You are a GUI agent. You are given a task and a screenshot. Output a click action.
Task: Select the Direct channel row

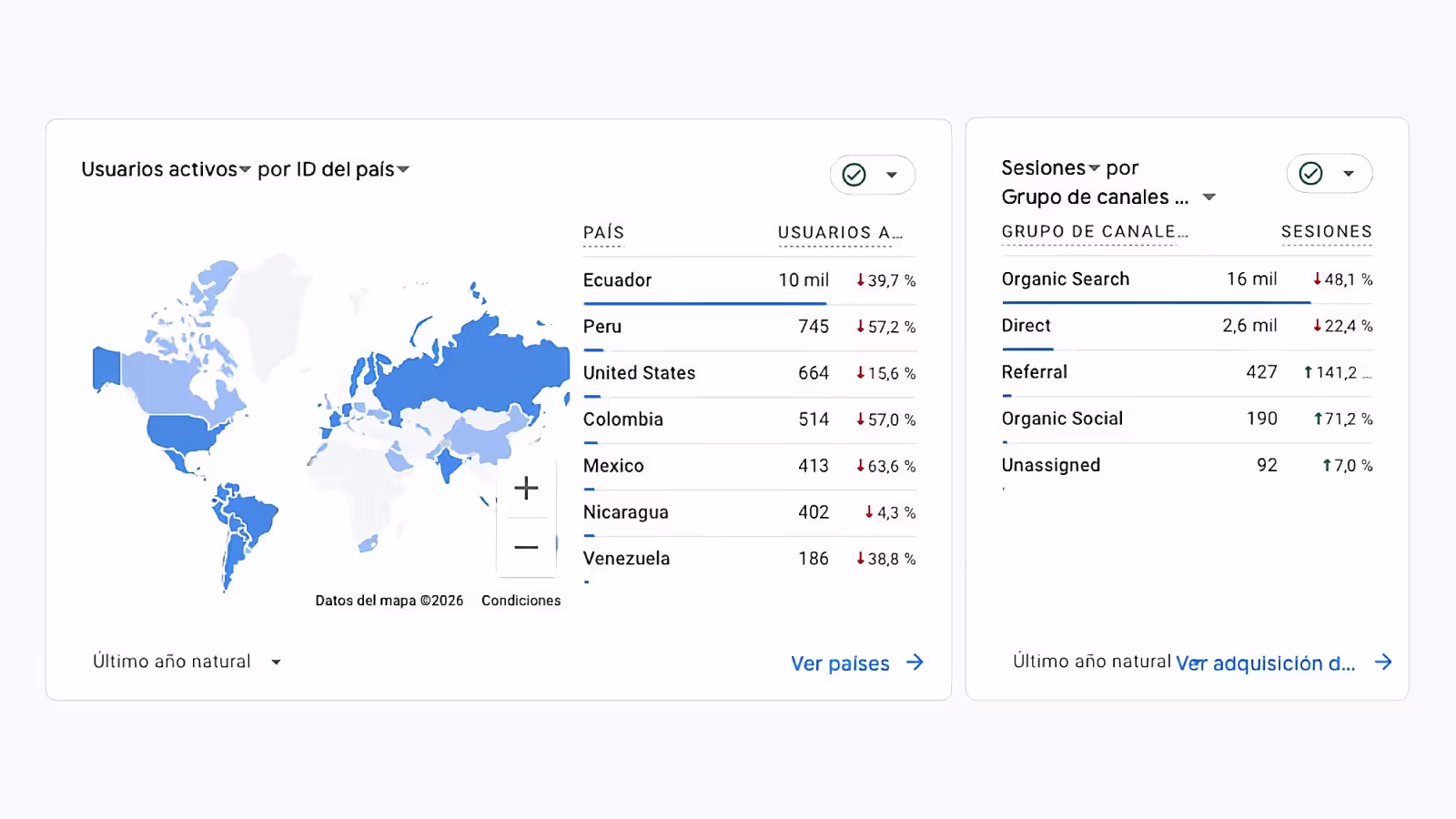pos(1187,326)
